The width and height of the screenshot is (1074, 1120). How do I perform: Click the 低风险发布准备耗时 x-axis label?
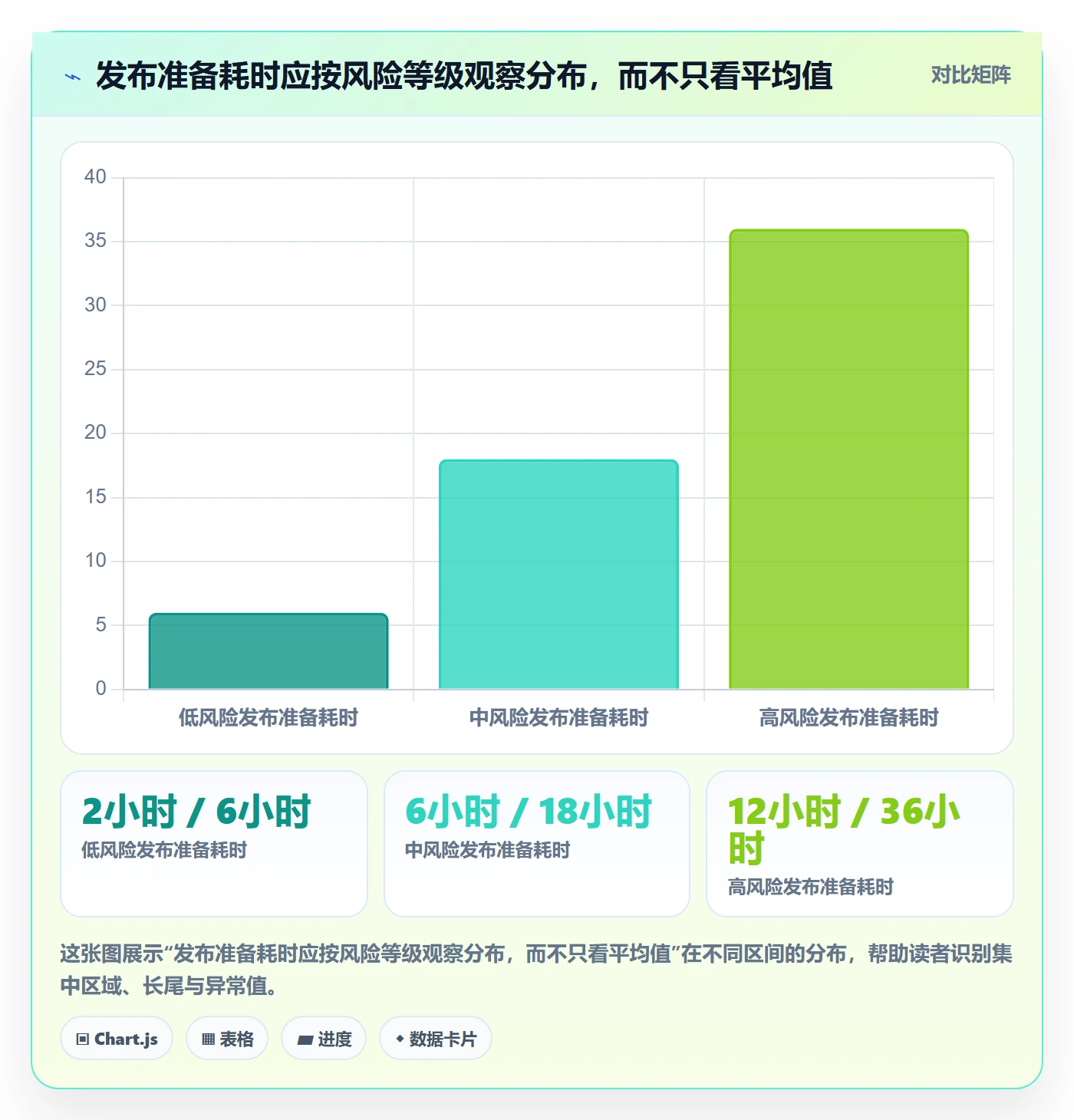pos(268,718)
